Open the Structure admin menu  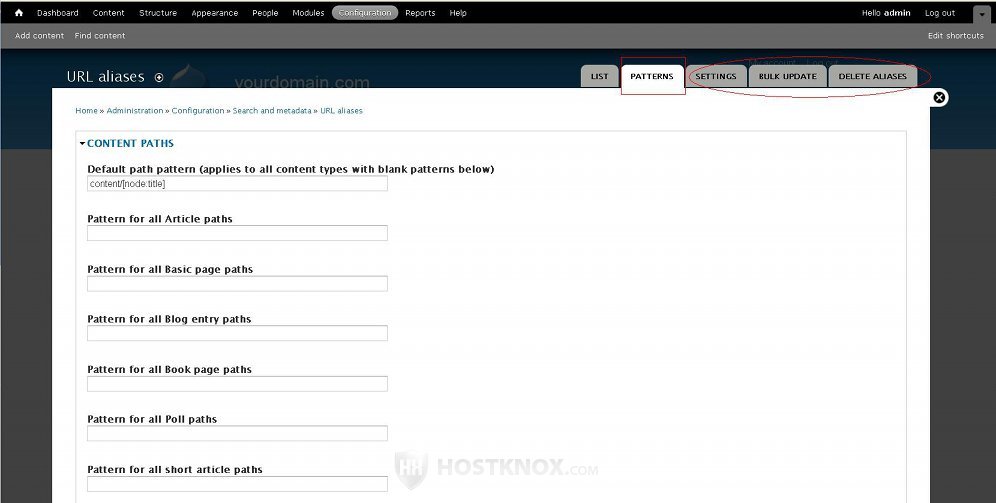click(158, 13)
